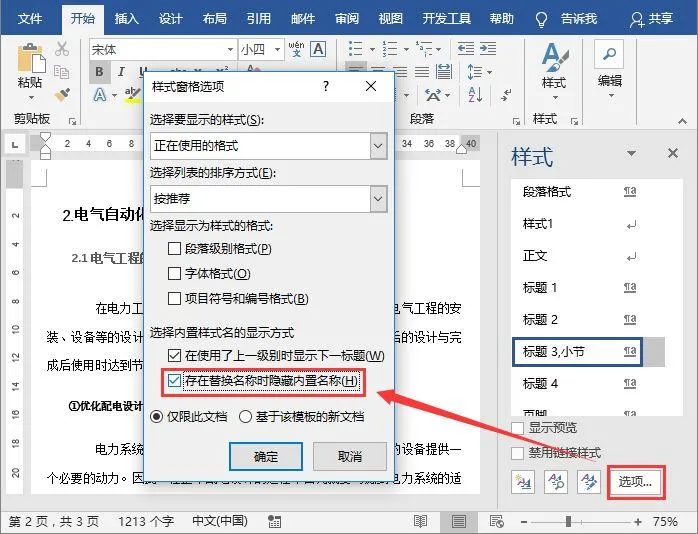Click the zoom in plus button
Screen dimensions: 698x534
coord(638,522)
